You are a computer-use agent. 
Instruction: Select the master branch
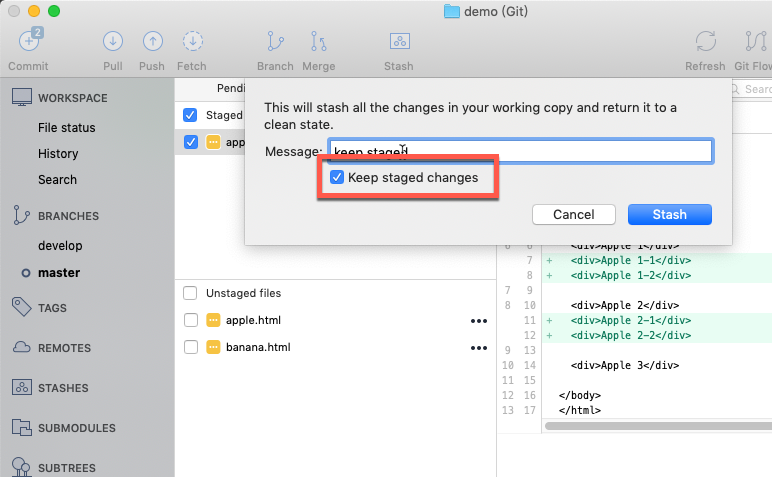59,272
